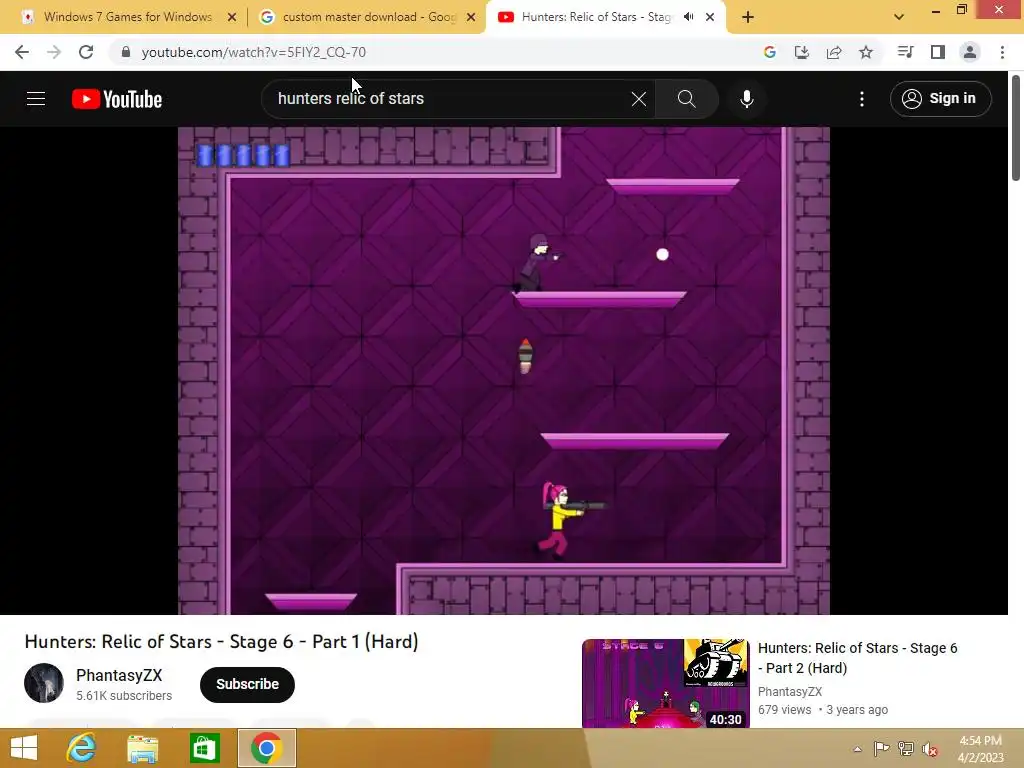Go to YouTube home via logo
This screenshot has width=1024, height=768.
117,99
